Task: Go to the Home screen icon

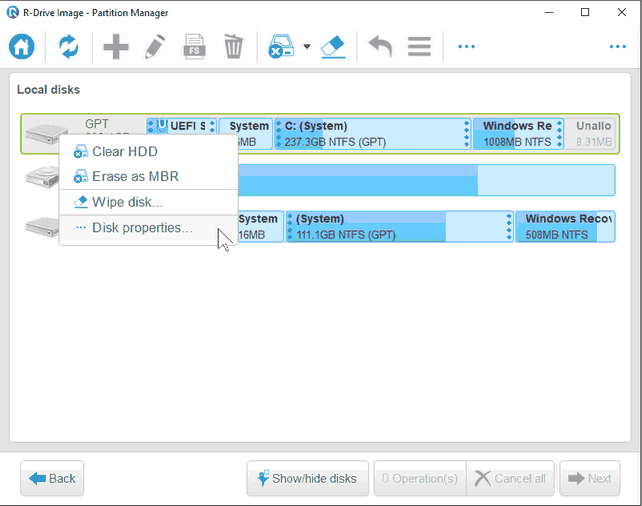Action: point(22,47)
